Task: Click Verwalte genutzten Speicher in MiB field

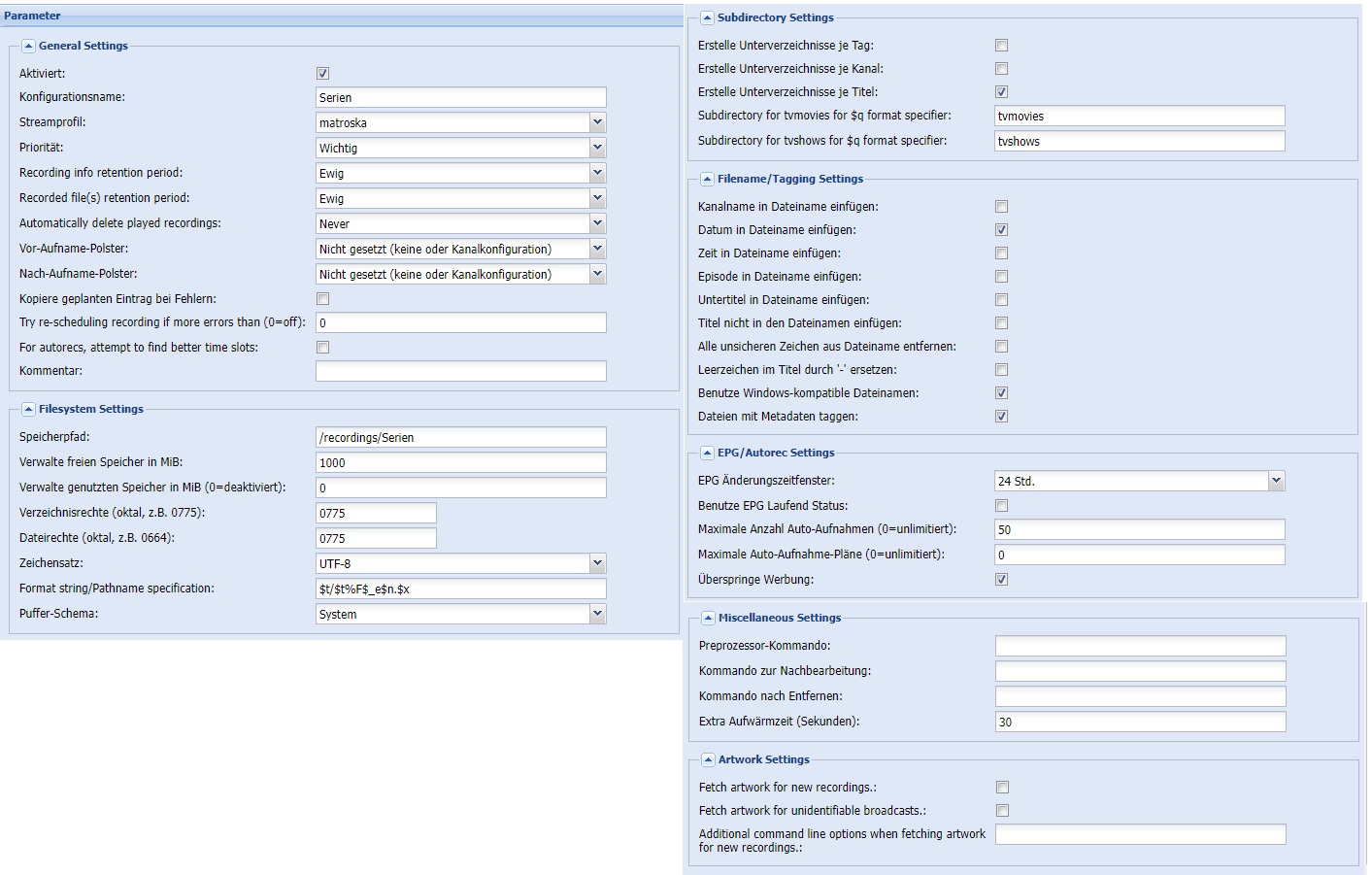Action: (x=461, y=488)
